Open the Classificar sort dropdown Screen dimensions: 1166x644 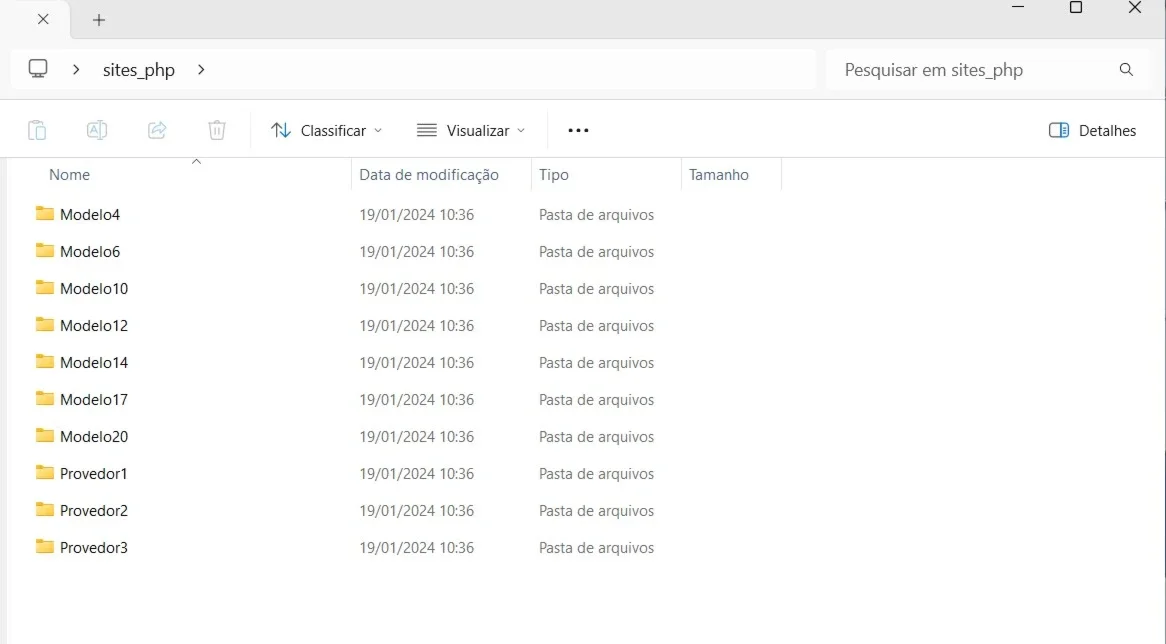(326, 130)
